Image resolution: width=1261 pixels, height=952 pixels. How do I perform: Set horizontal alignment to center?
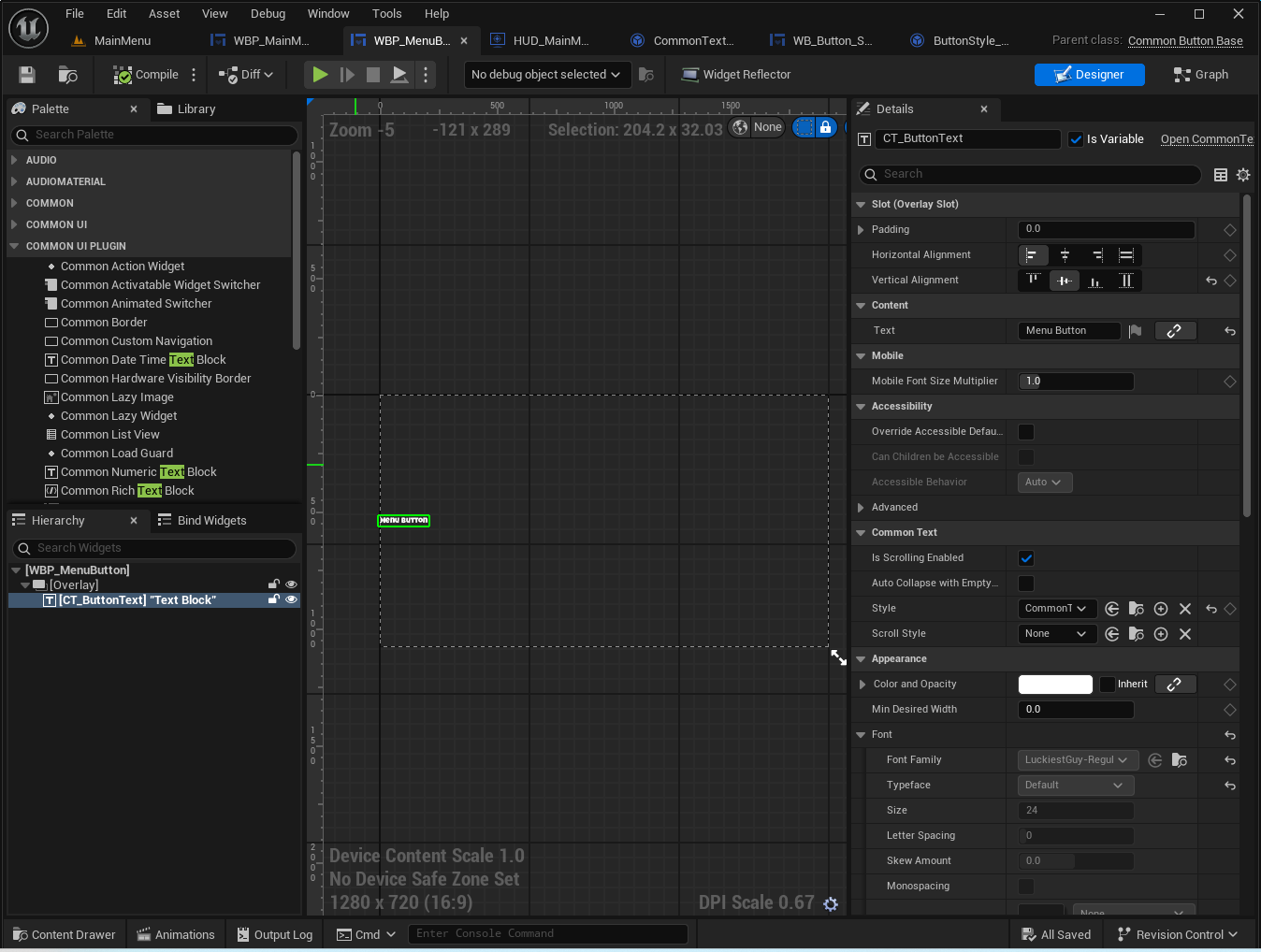1065,255
